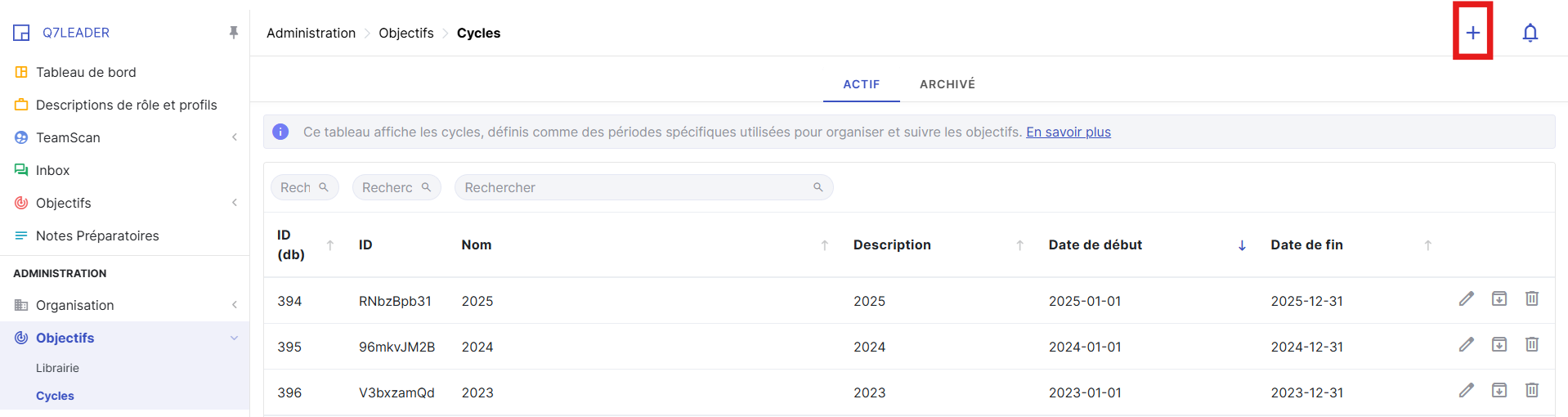Image resolution: width=1568 pixels, height=417 pixels.
Task: Expand the Organisation sidebar section
Action: tap(234, 305)
